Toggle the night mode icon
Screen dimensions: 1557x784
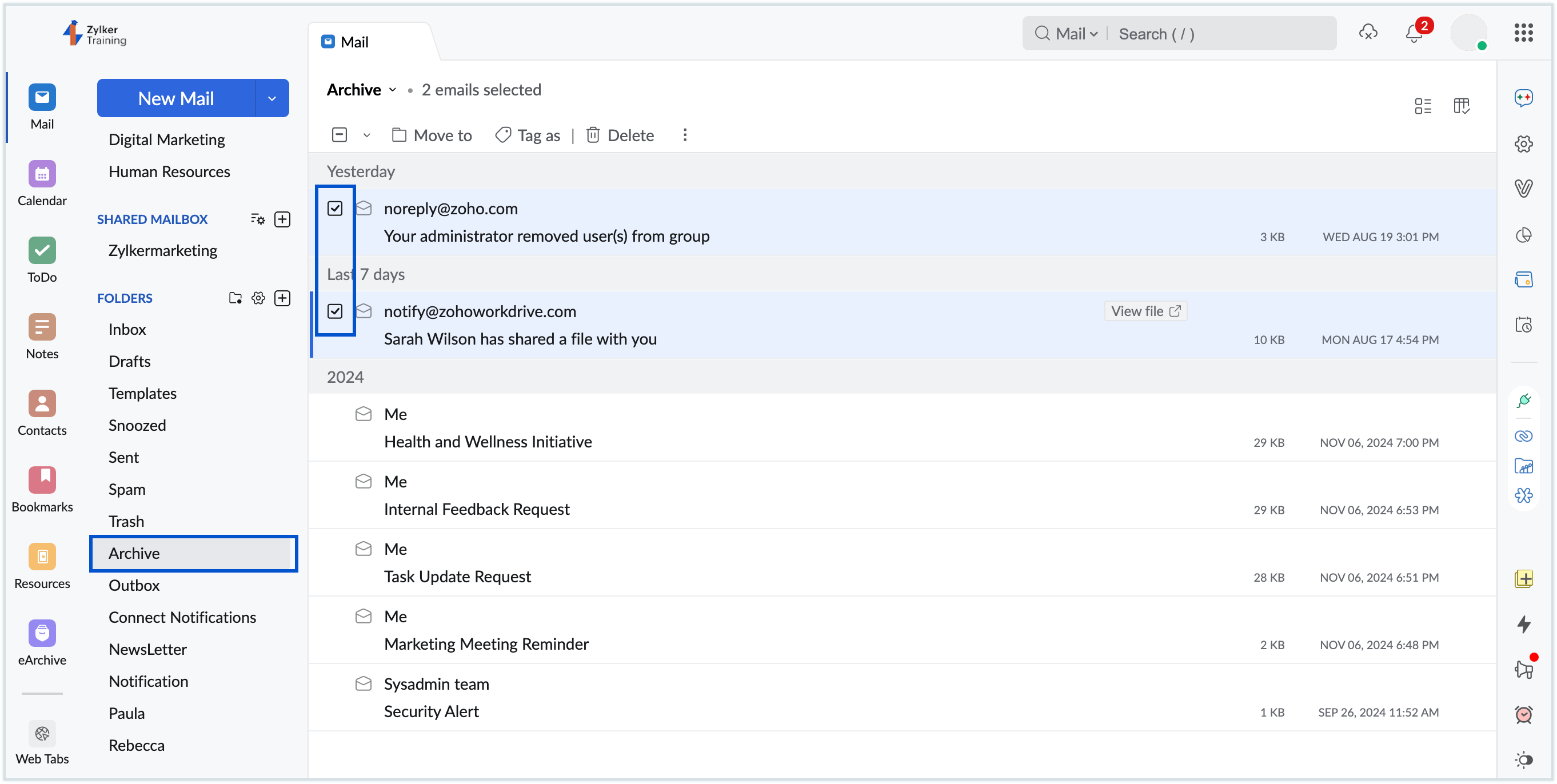tap(1524, 759)
